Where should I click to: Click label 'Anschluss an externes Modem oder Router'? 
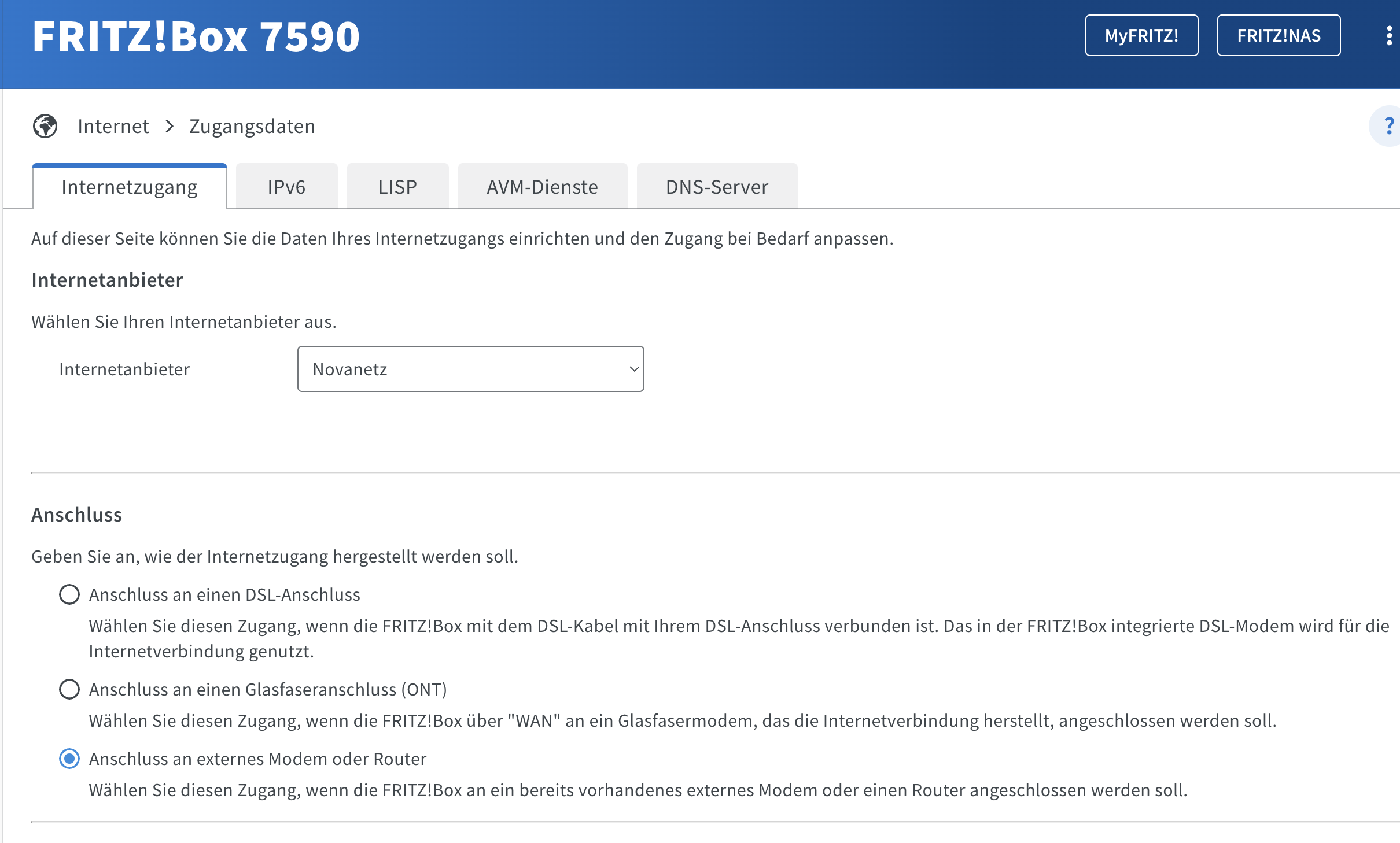[257, 759]
